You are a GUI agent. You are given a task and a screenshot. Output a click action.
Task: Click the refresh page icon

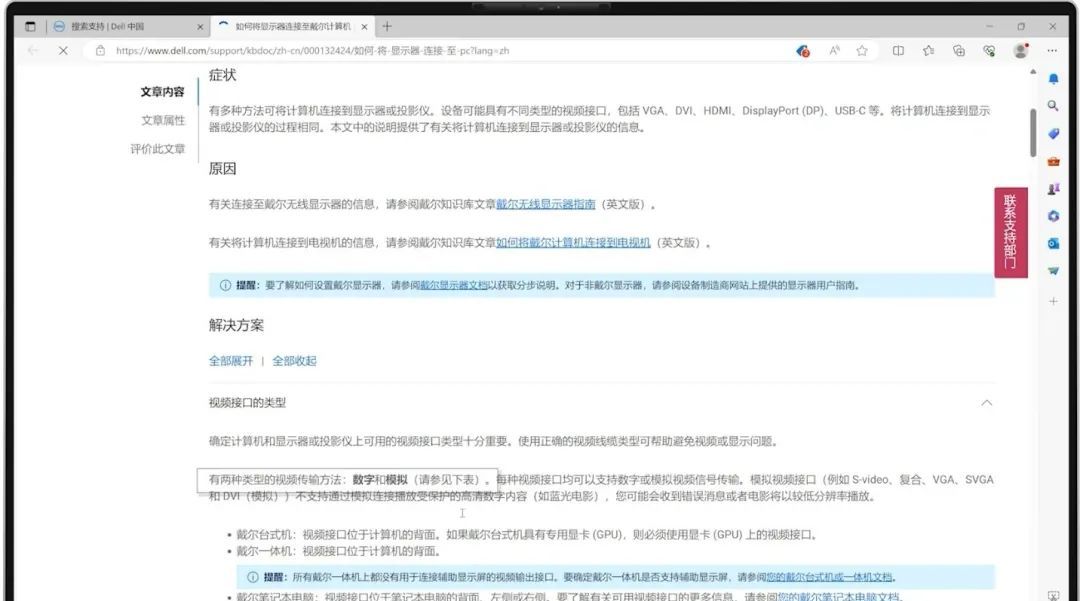[x=62, y=51]
